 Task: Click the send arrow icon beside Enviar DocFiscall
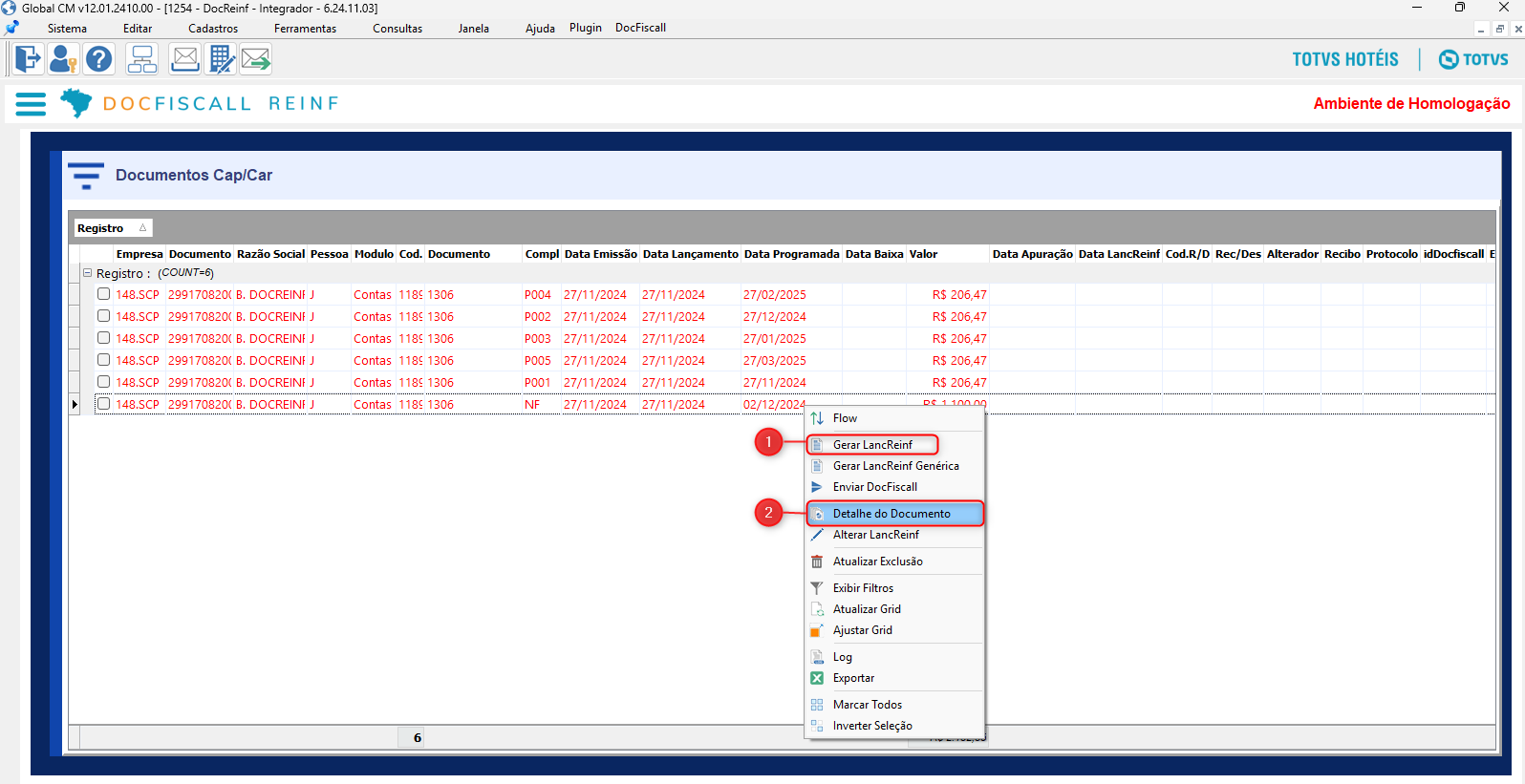(817, 487)
